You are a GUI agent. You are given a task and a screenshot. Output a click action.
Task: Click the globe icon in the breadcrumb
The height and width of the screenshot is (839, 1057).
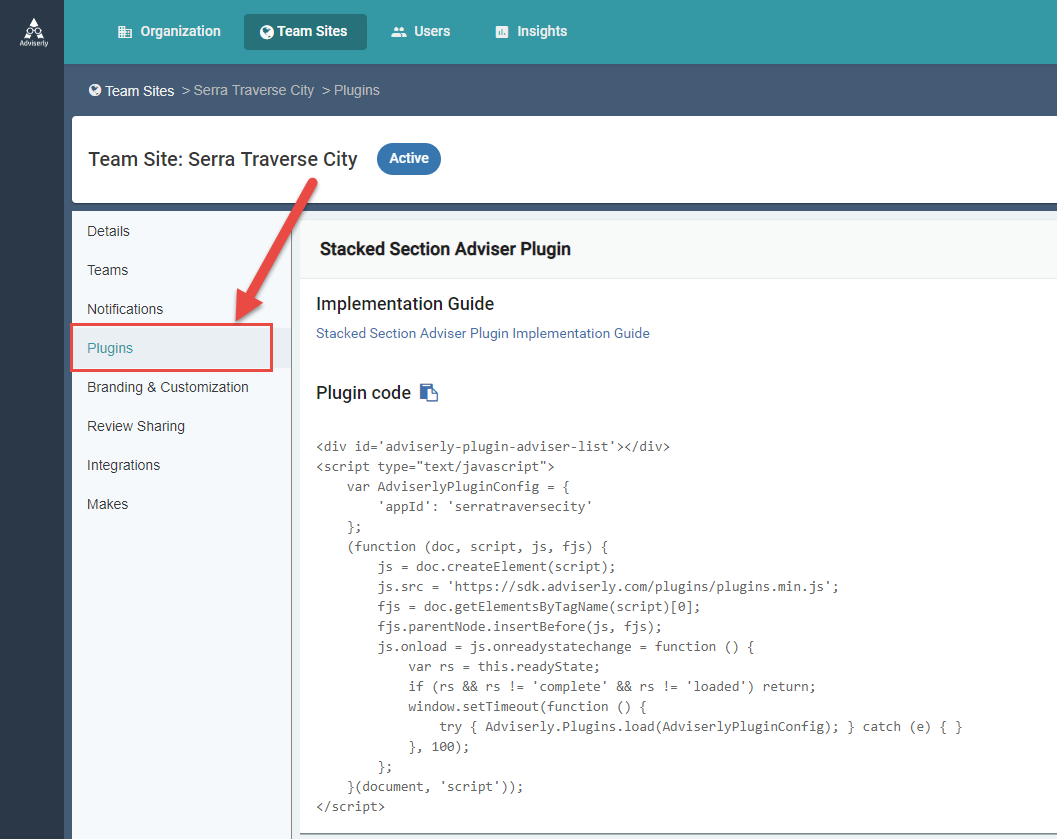point(95,90)
